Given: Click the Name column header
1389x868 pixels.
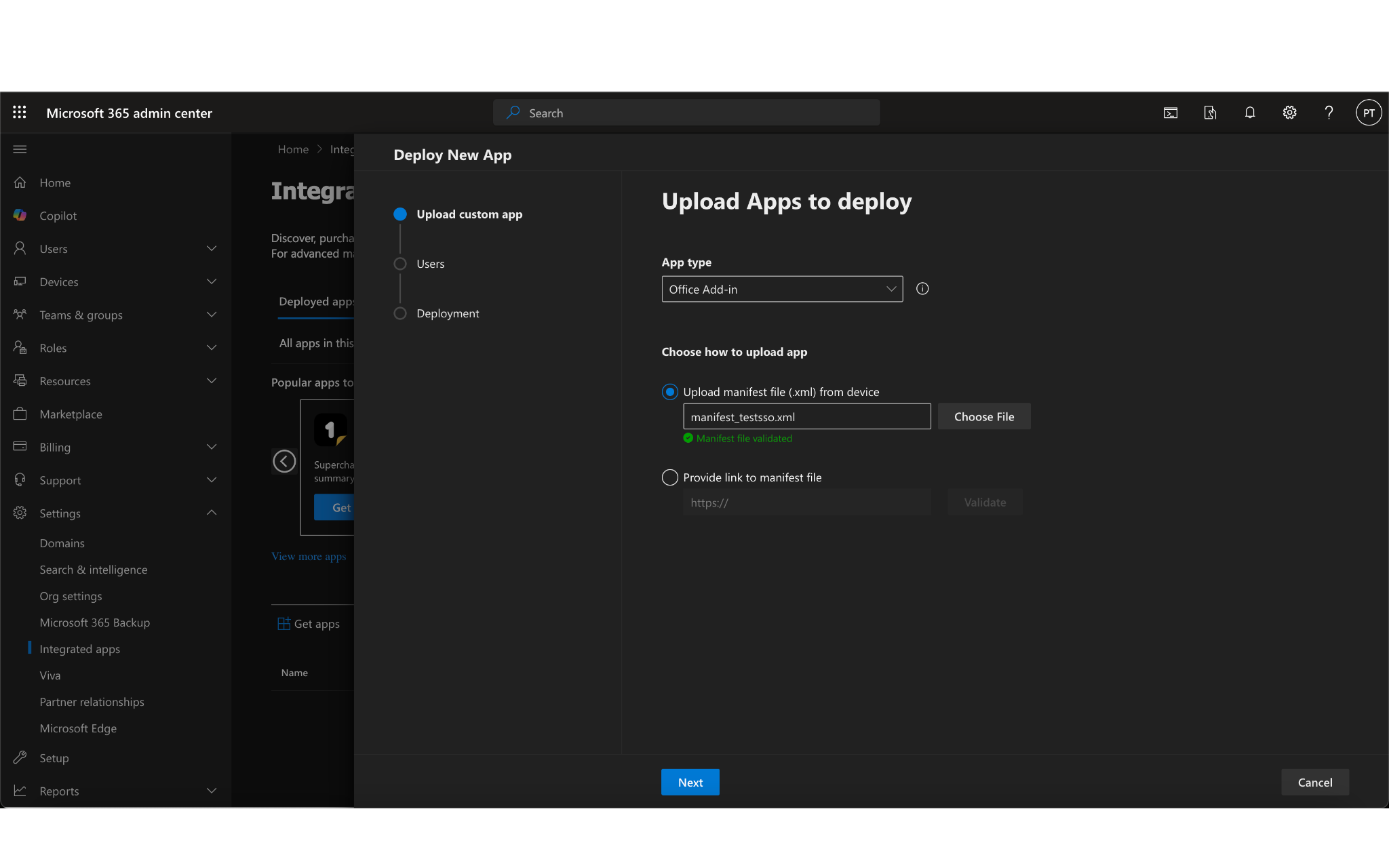Looking at the screenshot, I should (x=294, y=673).
